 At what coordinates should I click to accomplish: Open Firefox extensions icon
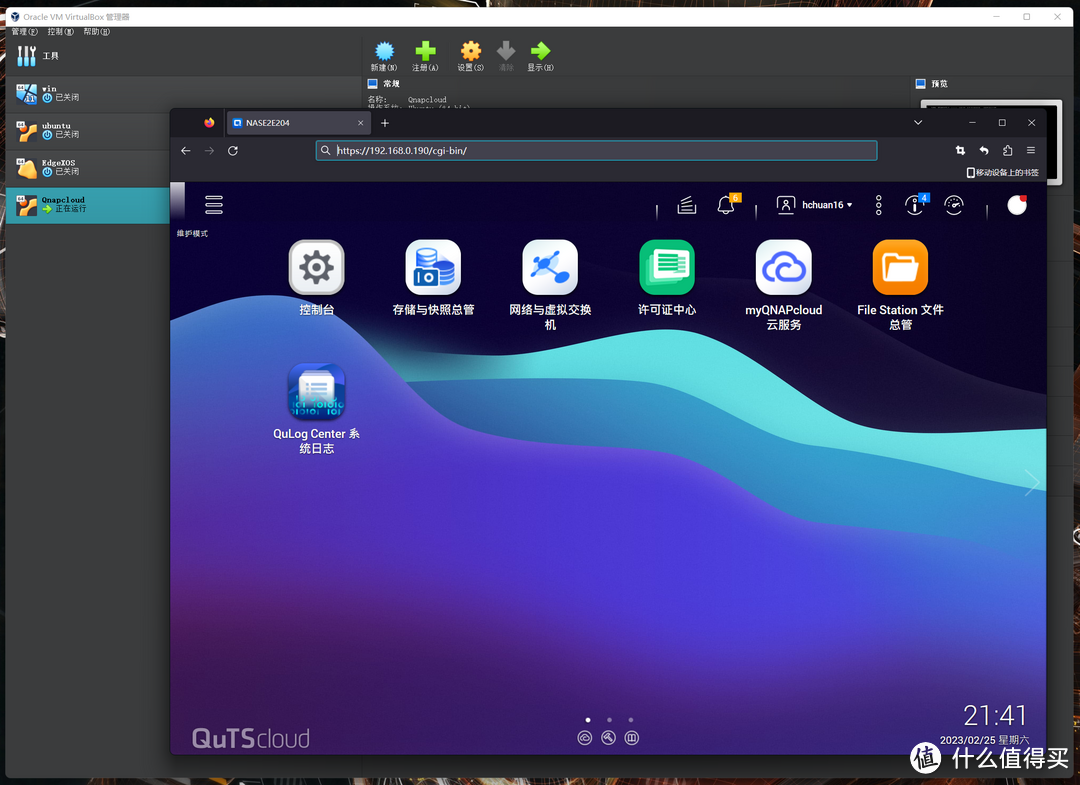tap(1008, 150)
